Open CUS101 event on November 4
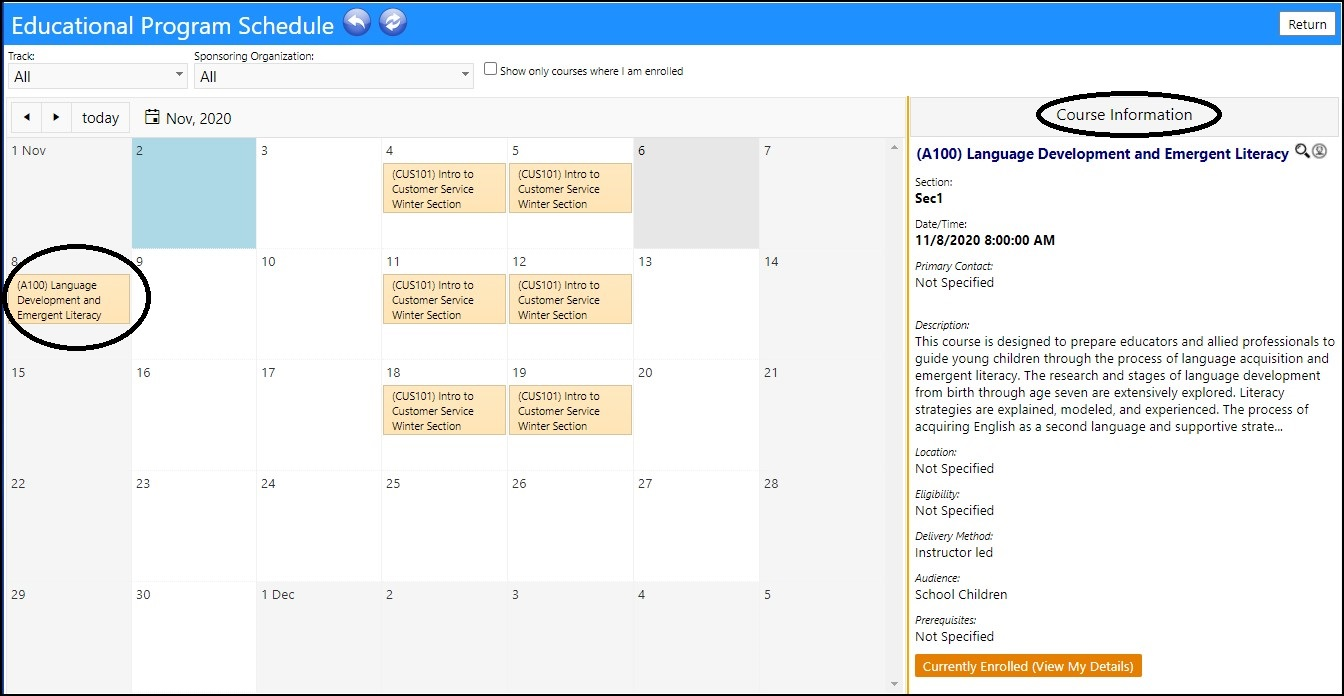 [x=444, y=188]
